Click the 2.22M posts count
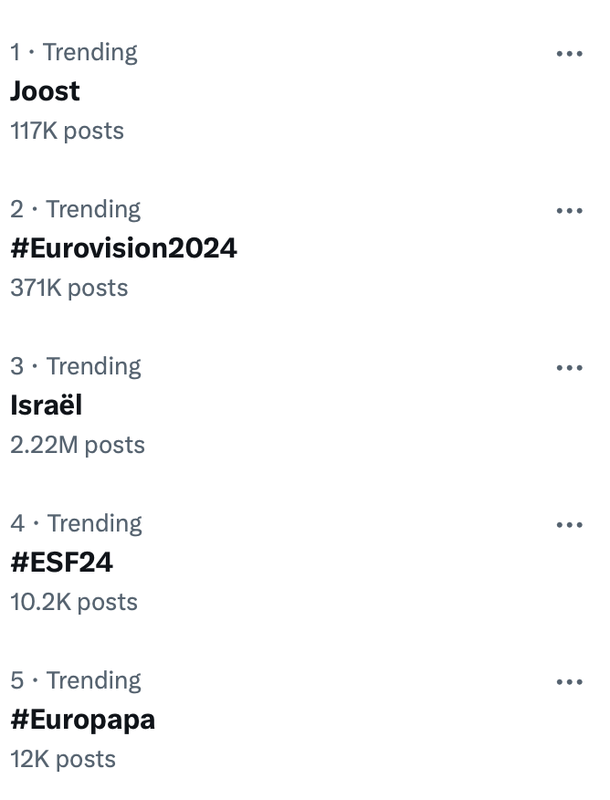The height and width of the screenshot is (800, 610). (78, 445)
